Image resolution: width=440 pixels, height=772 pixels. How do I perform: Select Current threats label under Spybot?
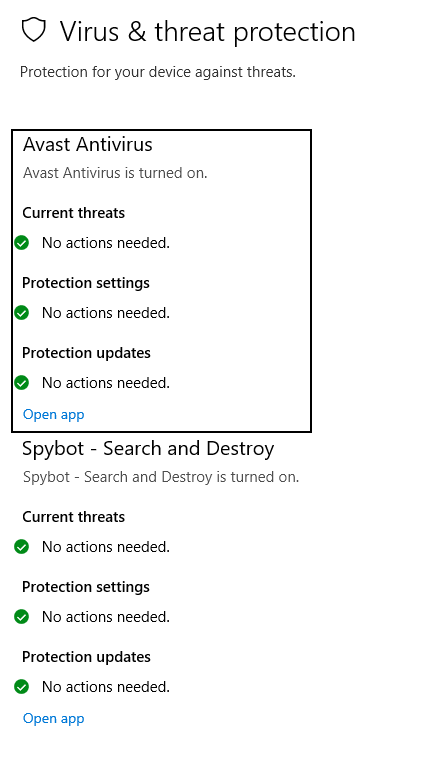tap(74, 517)
